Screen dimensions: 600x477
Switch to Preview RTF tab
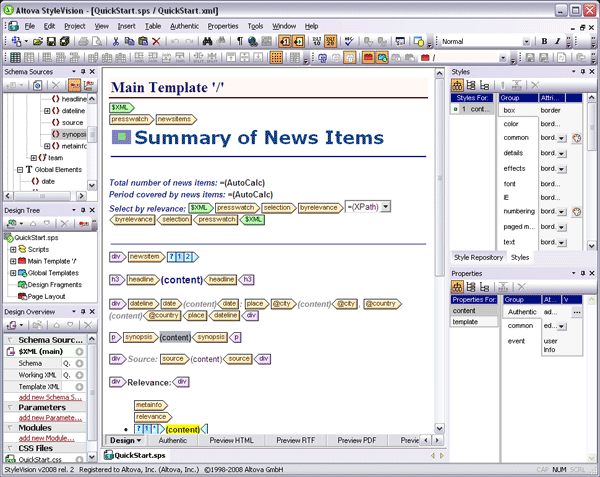point(295,440)
